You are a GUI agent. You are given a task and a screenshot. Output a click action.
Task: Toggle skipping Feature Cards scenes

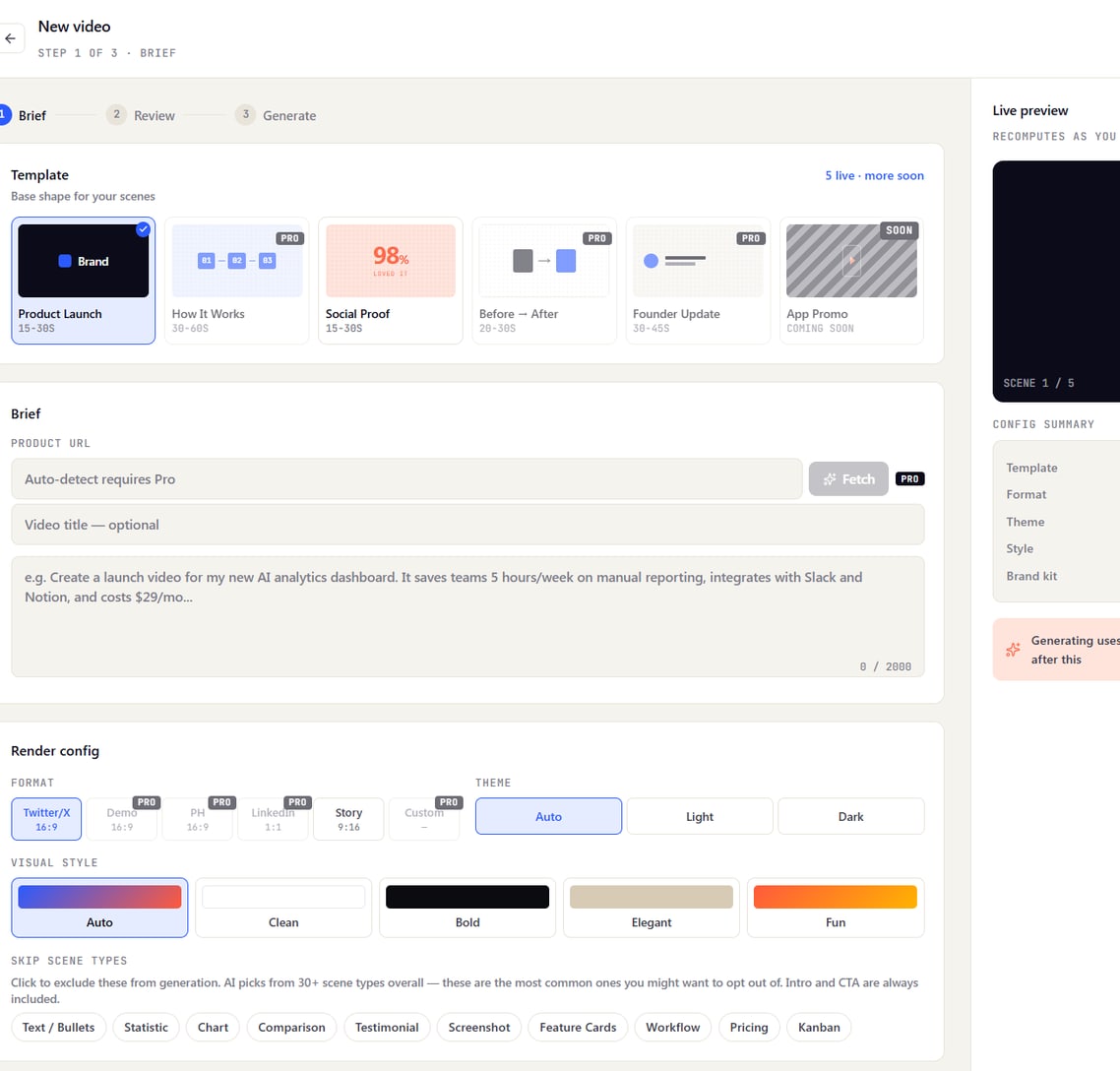(x=578, y=1027)
